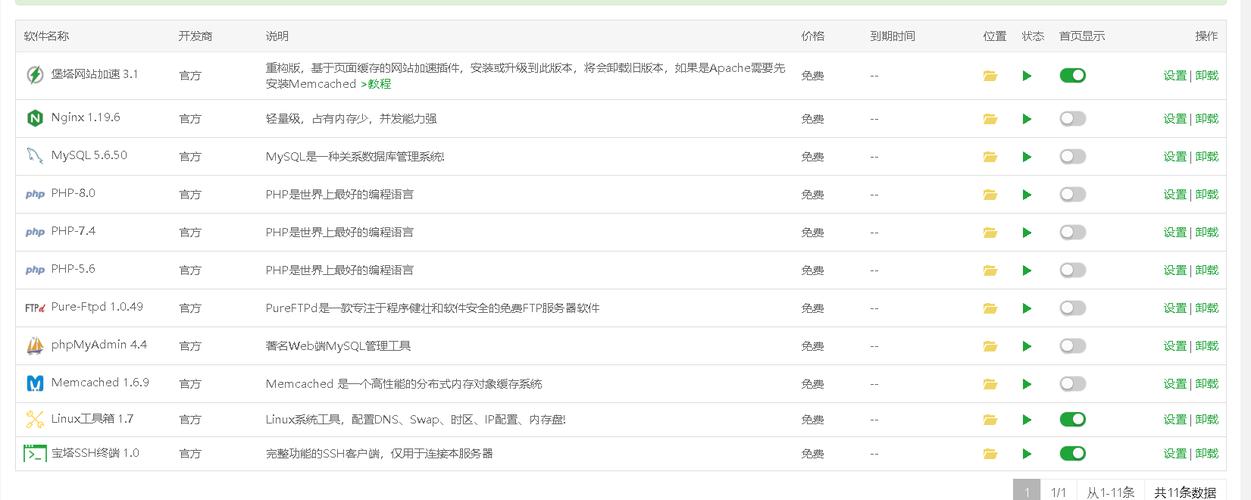Viewport: 1251px width, 500px height.
Task: Click the 到期时间 column header
Action: point(892,36)
